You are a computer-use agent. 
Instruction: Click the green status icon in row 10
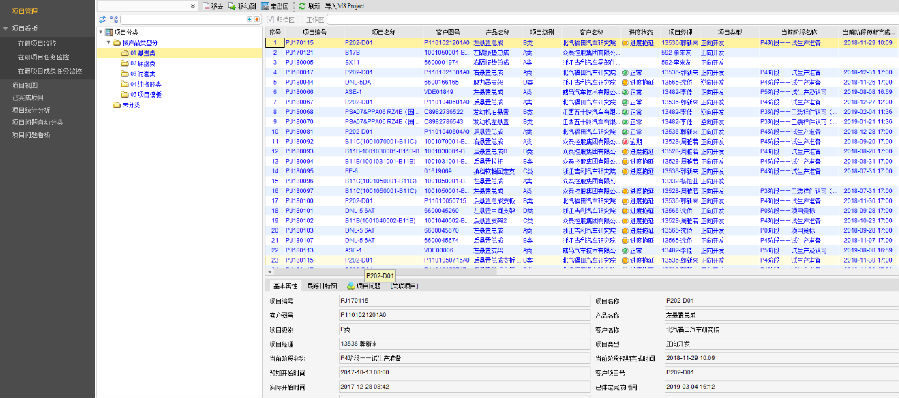pos(625,131)
